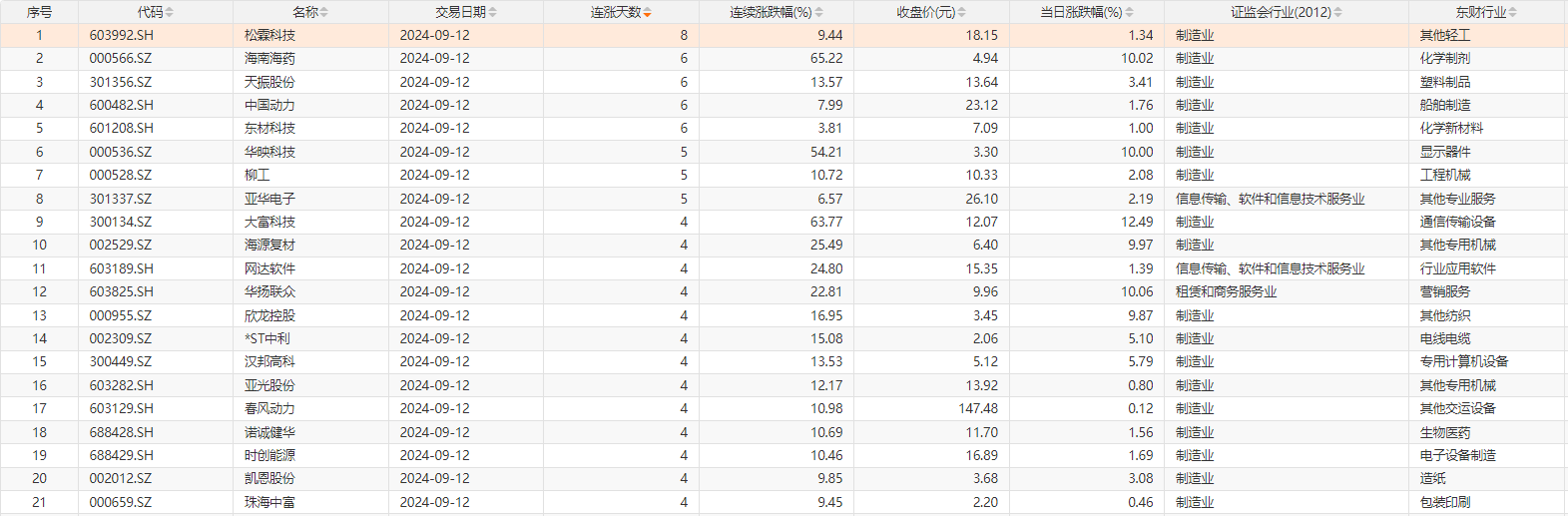Open stock name 汉邦高科

click(x=269, y=361)
